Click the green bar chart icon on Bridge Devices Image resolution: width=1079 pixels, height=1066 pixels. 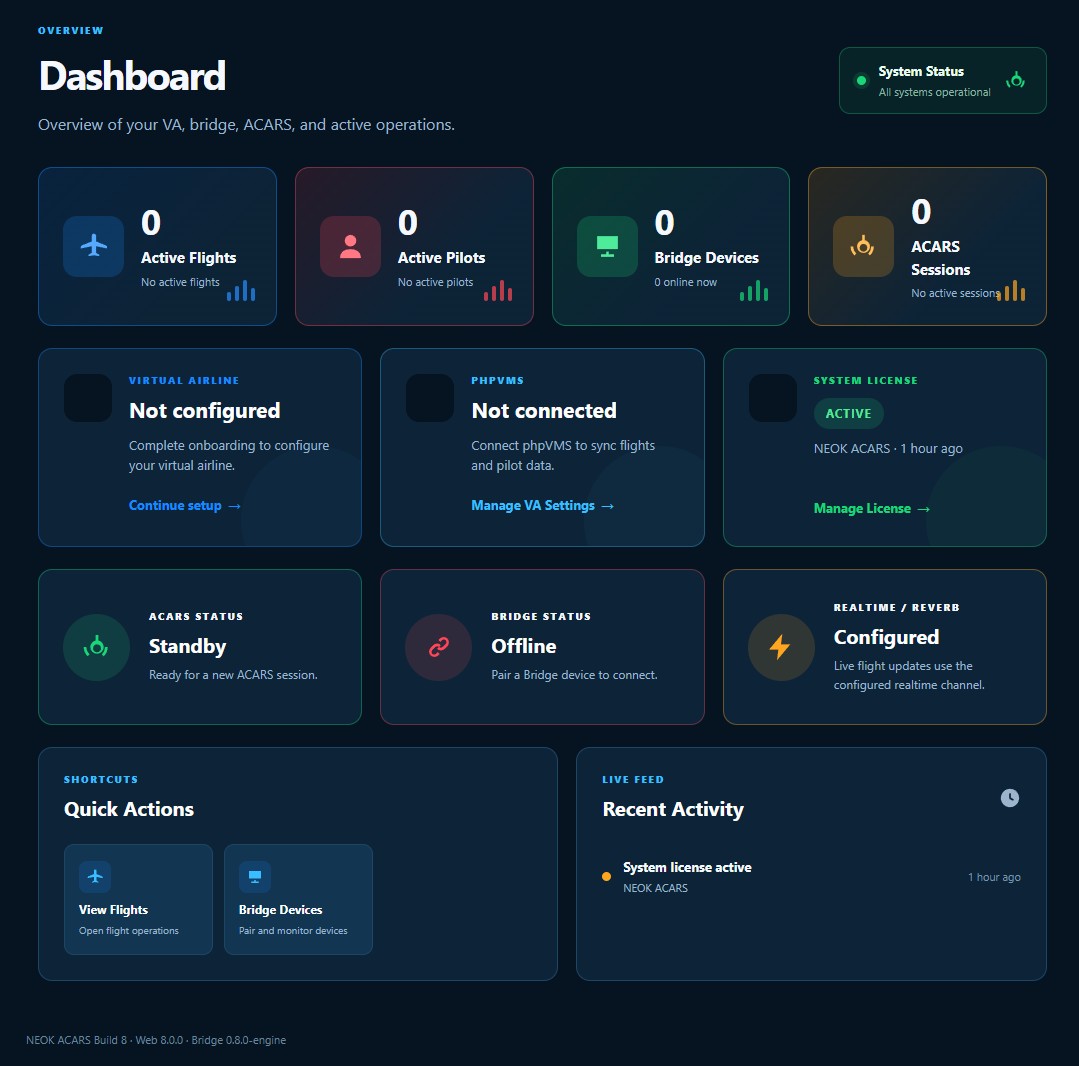click(x=754, y=290)
